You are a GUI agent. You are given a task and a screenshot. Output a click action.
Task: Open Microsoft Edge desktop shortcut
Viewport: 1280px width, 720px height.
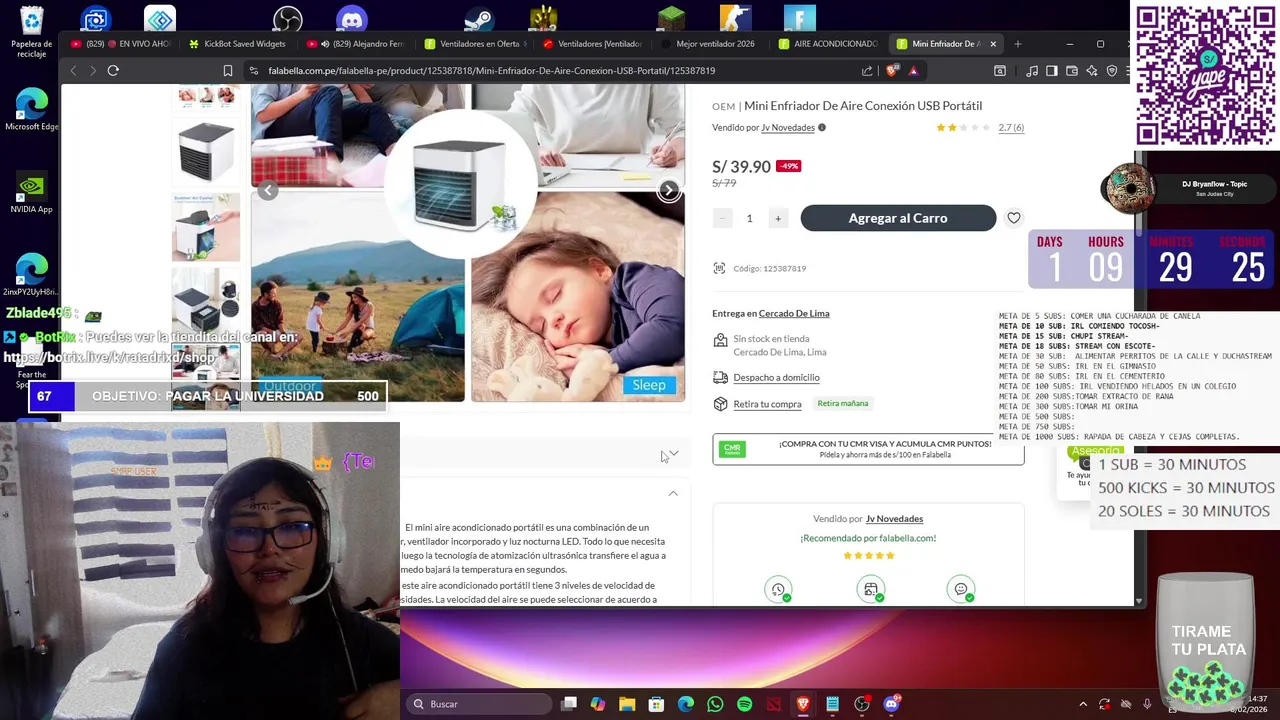32,110
